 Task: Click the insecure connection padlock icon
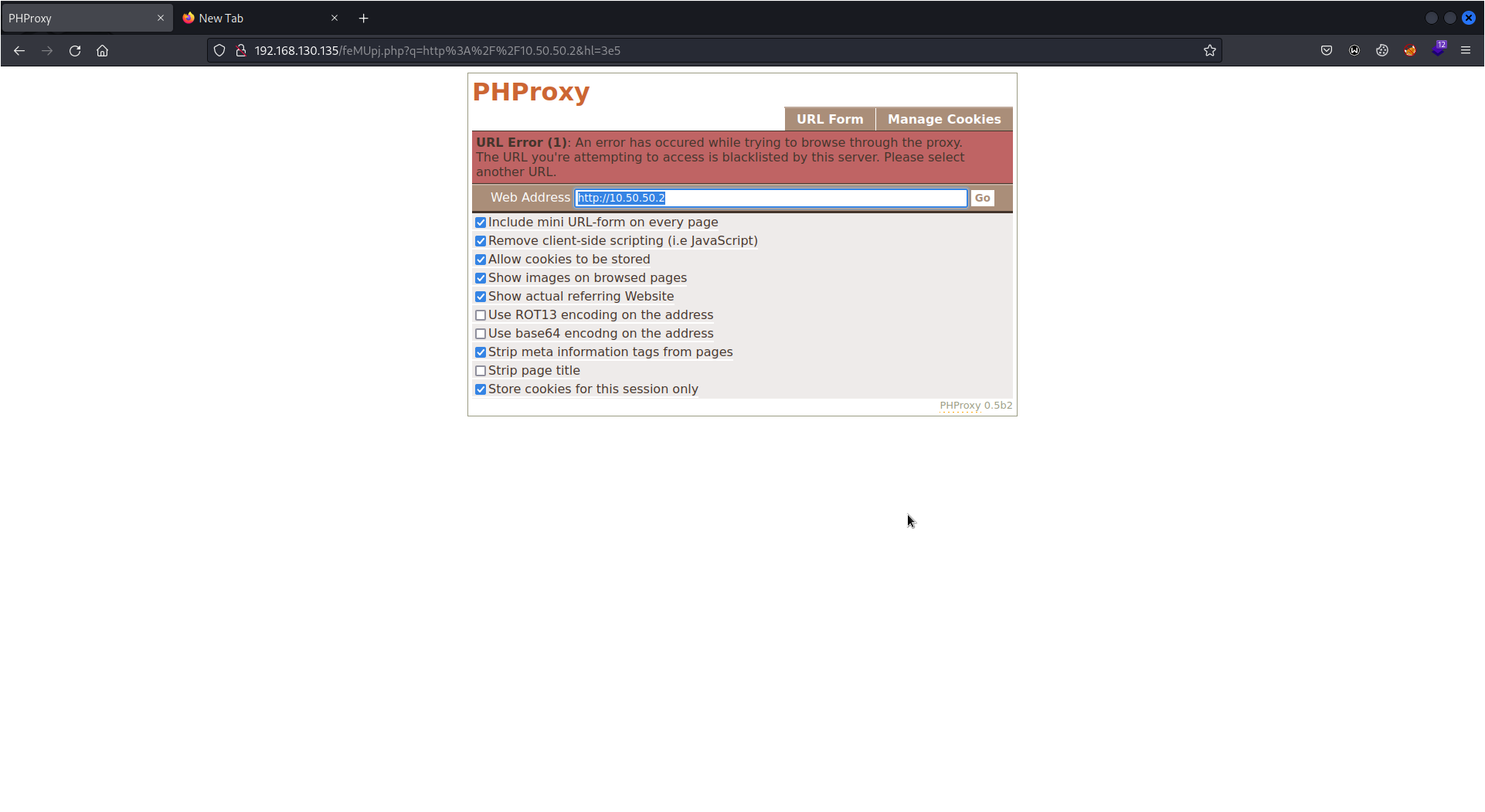(241, 50)
